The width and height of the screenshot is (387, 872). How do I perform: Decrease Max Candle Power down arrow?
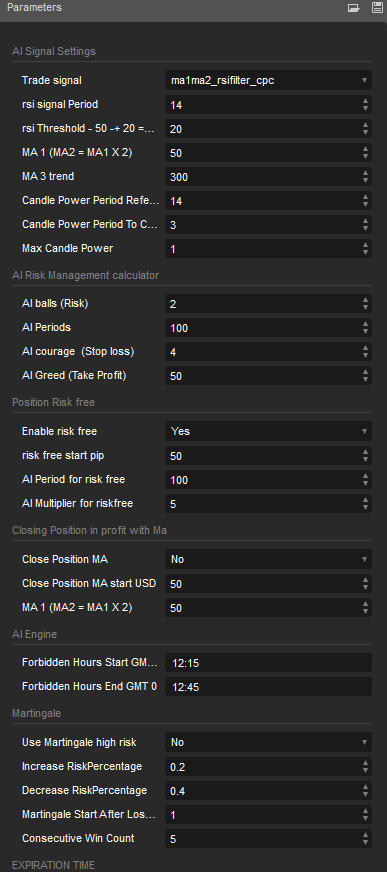[365, 252]
